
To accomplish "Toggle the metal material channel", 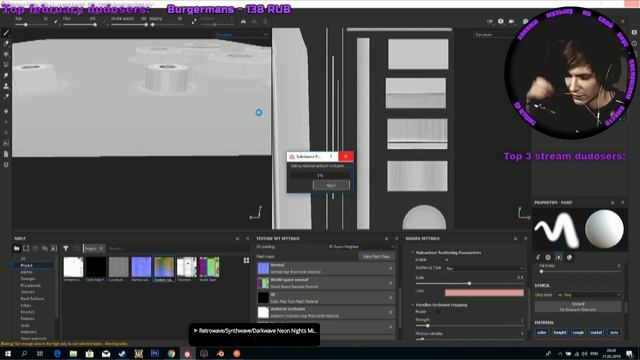I will coord(596,332).
